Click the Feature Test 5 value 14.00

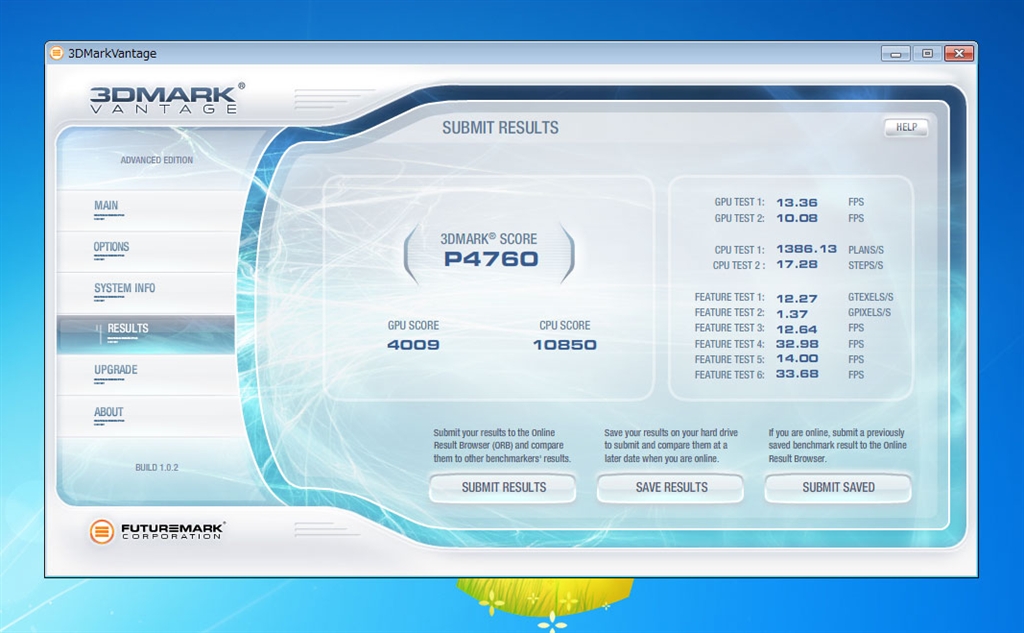tap(797, 359)
